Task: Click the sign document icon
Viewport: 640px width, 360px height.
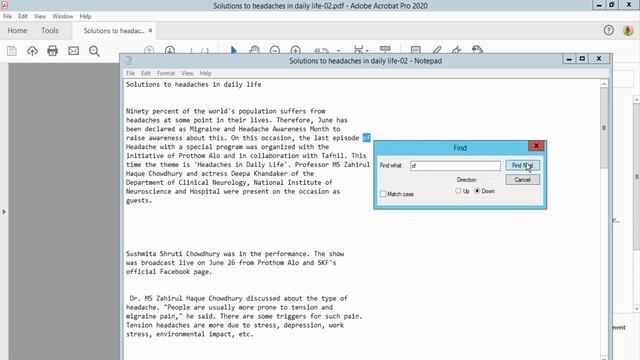Action: (x=457, y=50)
